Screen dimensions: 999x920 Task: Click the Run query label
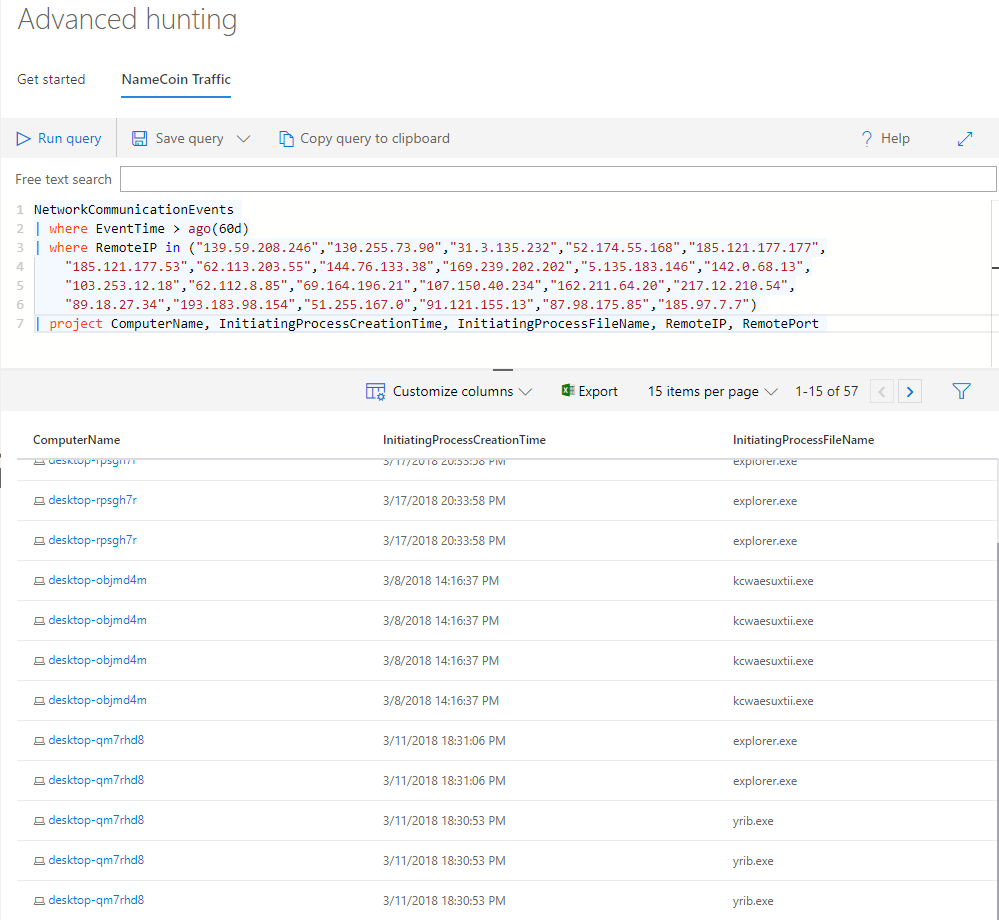[69, 138]
